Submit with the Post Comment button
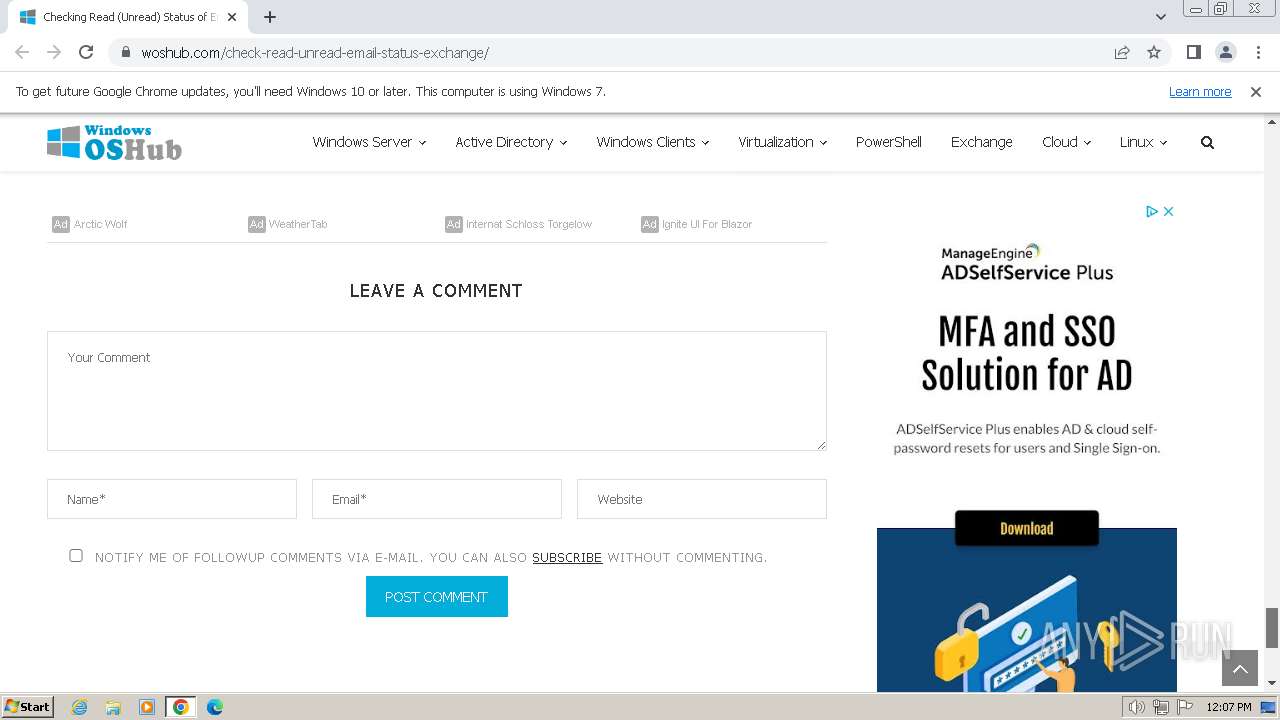This screenshot has width=1280, height=720. tap(437, 597)
